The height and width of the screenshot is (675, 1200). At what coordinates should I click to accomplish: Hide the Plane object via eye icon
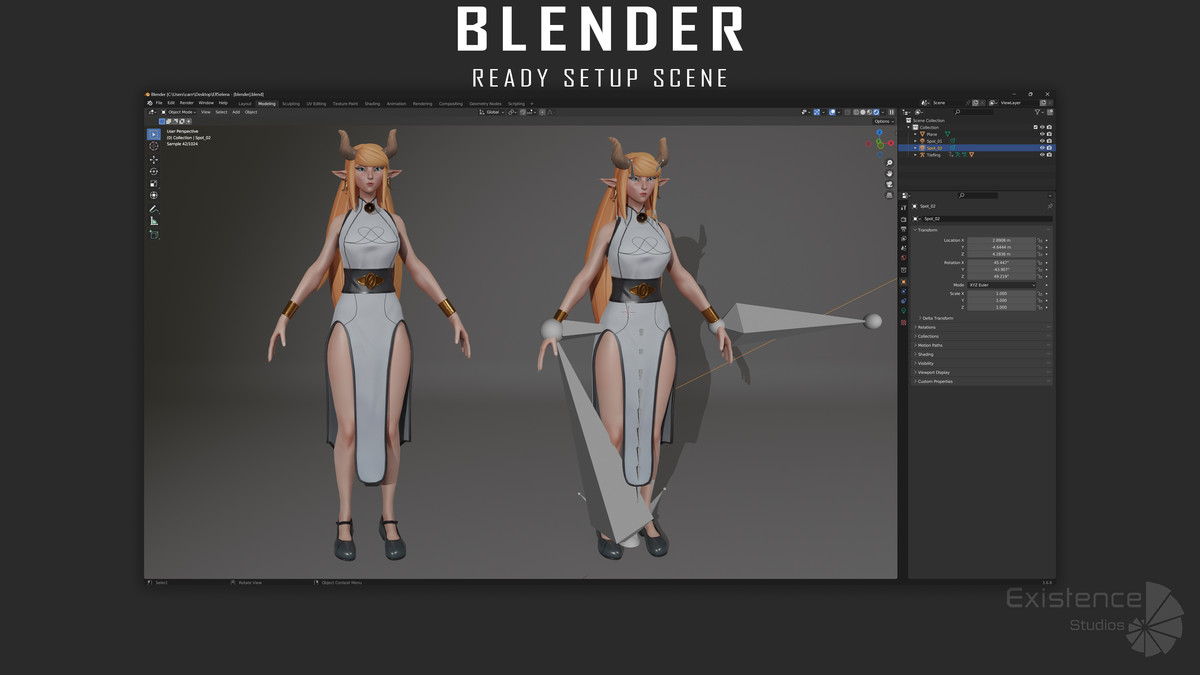[x=1042, y=134]
